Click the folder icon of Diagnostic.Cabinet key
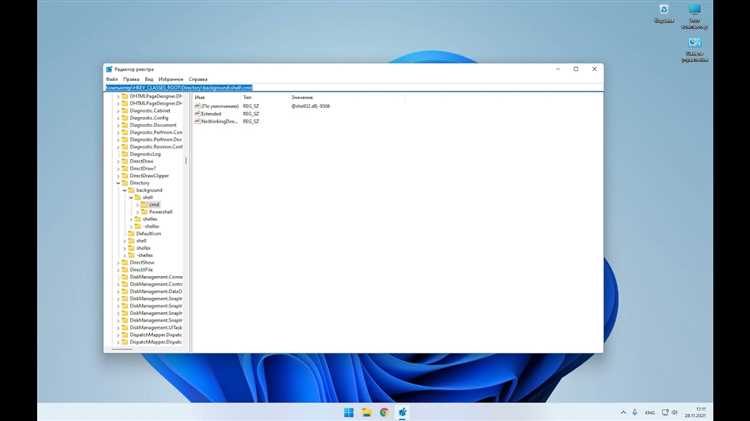The height and width of the screenshot is (421, 750). (125, 111)
